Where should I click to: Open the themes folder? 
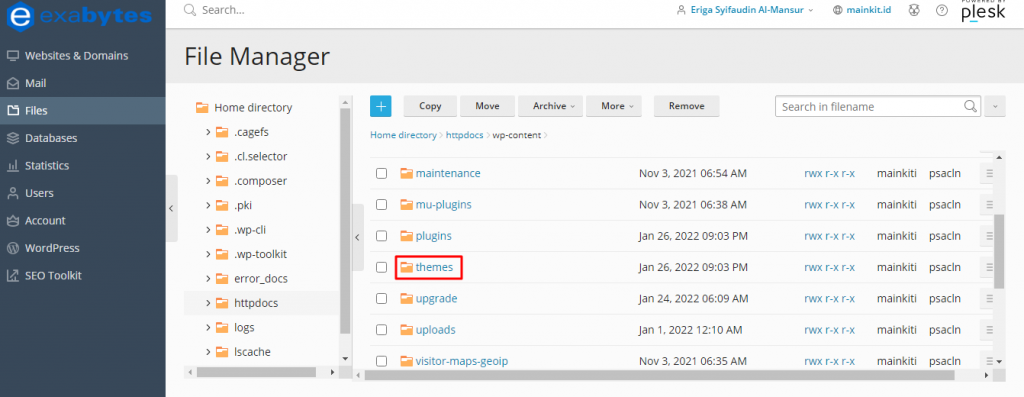coord(434,267)
